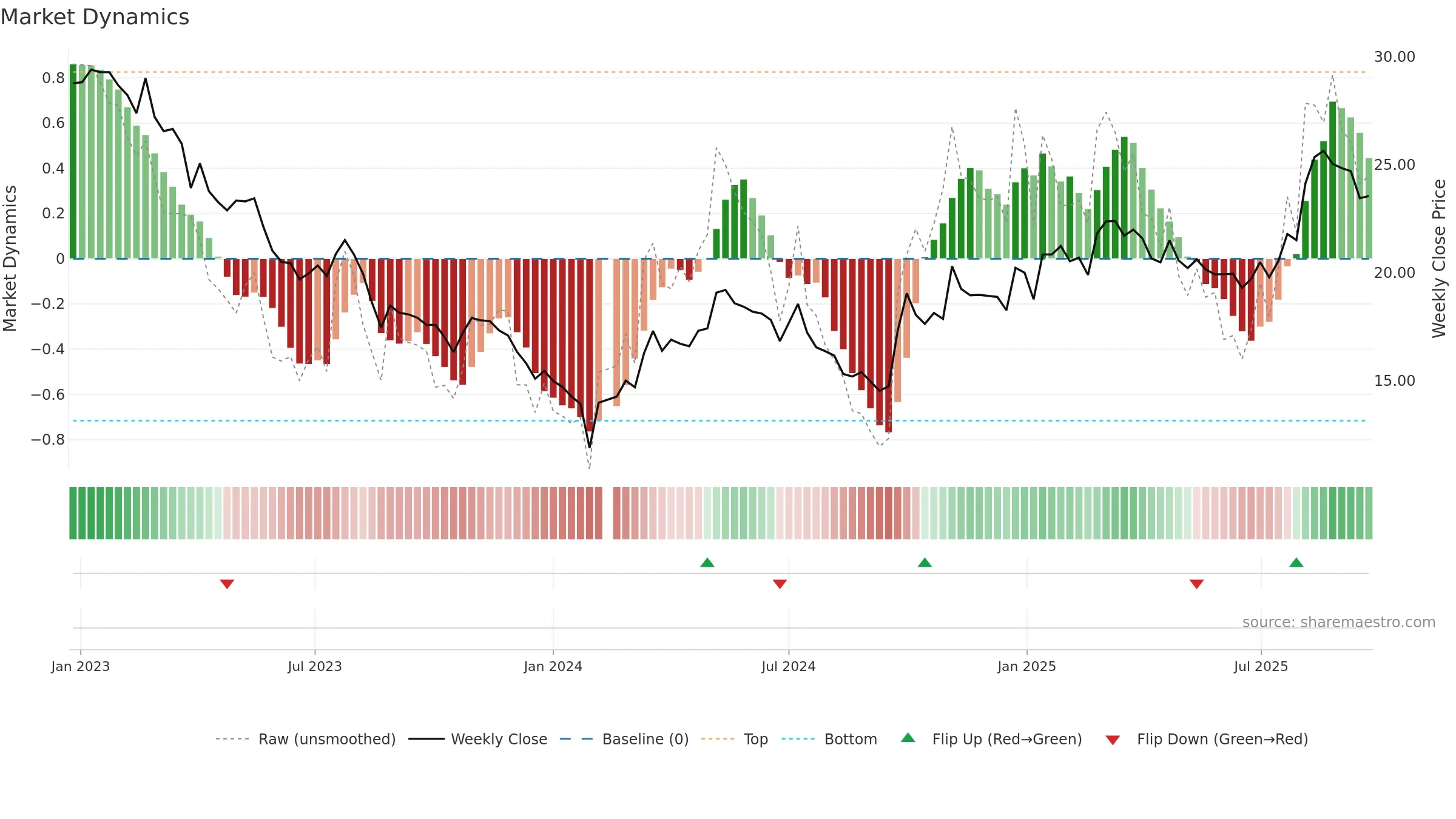
Task: Click the 15.00 price axis label
Action: point(1395,381)
